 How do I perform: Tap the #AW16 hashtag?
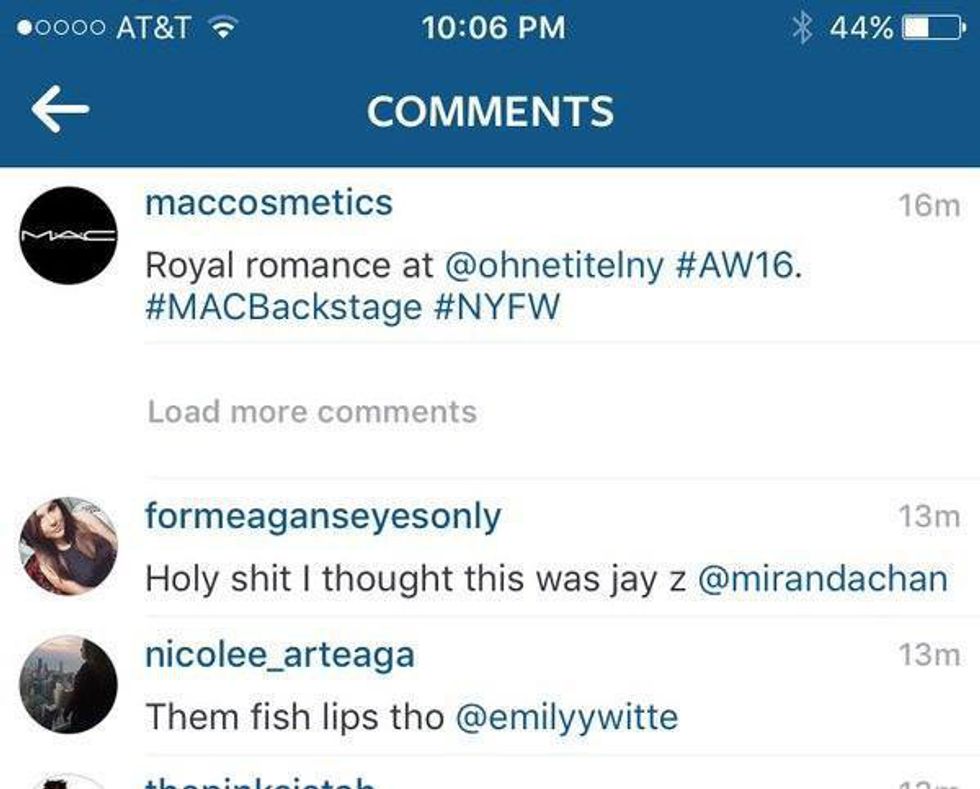739,266
